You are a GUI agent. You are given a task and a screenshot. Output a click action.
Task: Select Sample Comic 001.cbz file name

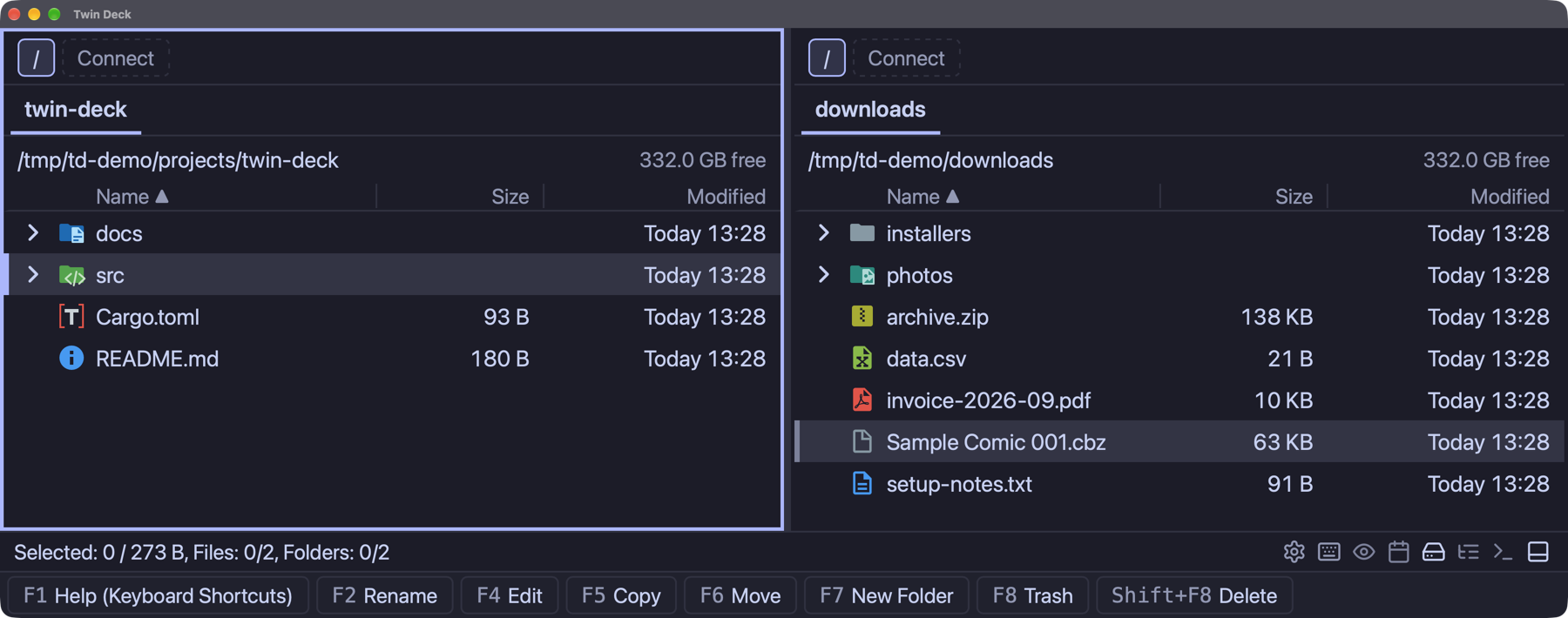coord(996,442)
